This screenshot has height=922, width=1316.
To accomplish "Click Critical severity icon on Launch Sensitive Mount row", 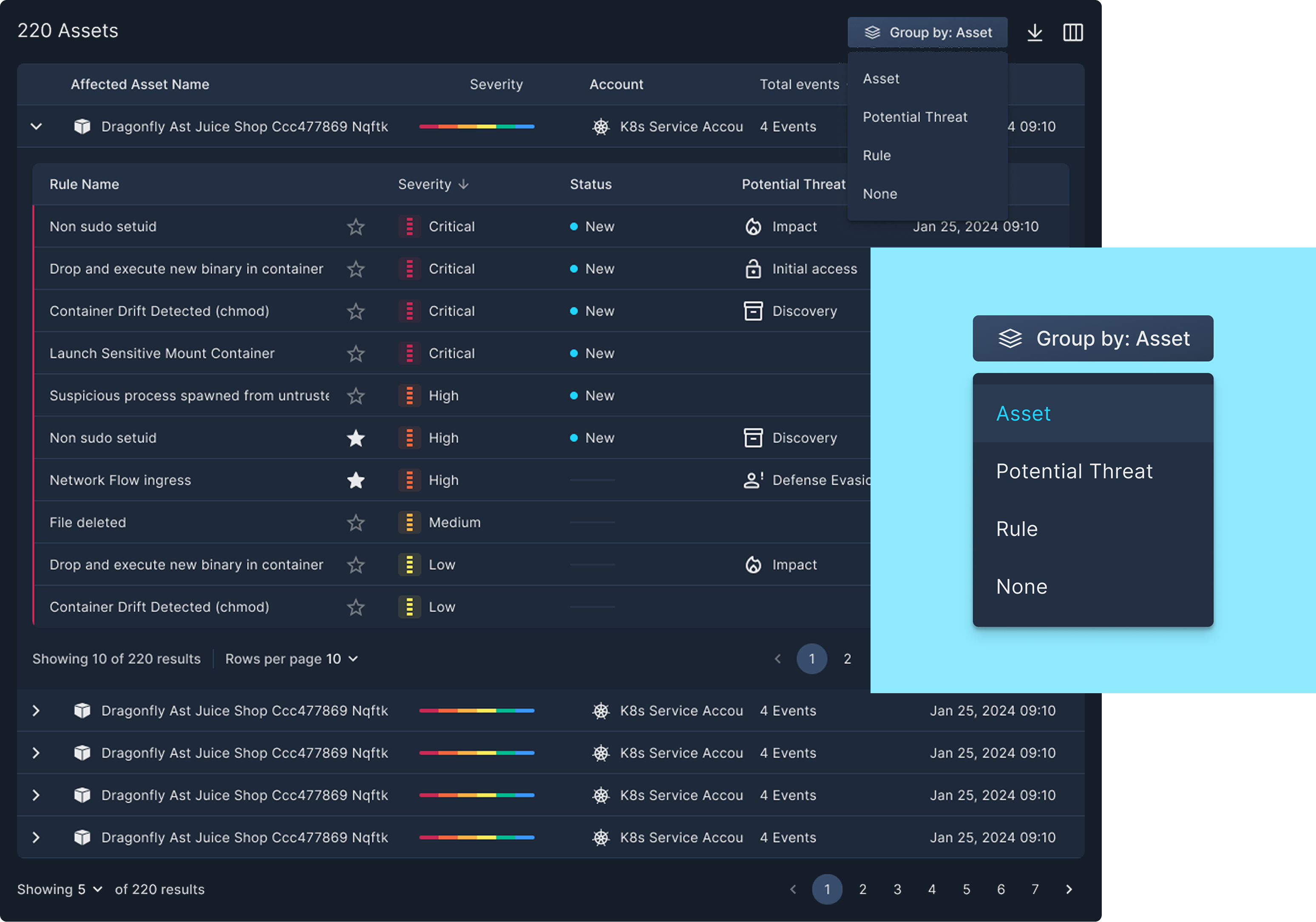I will (x=409, y=353).
